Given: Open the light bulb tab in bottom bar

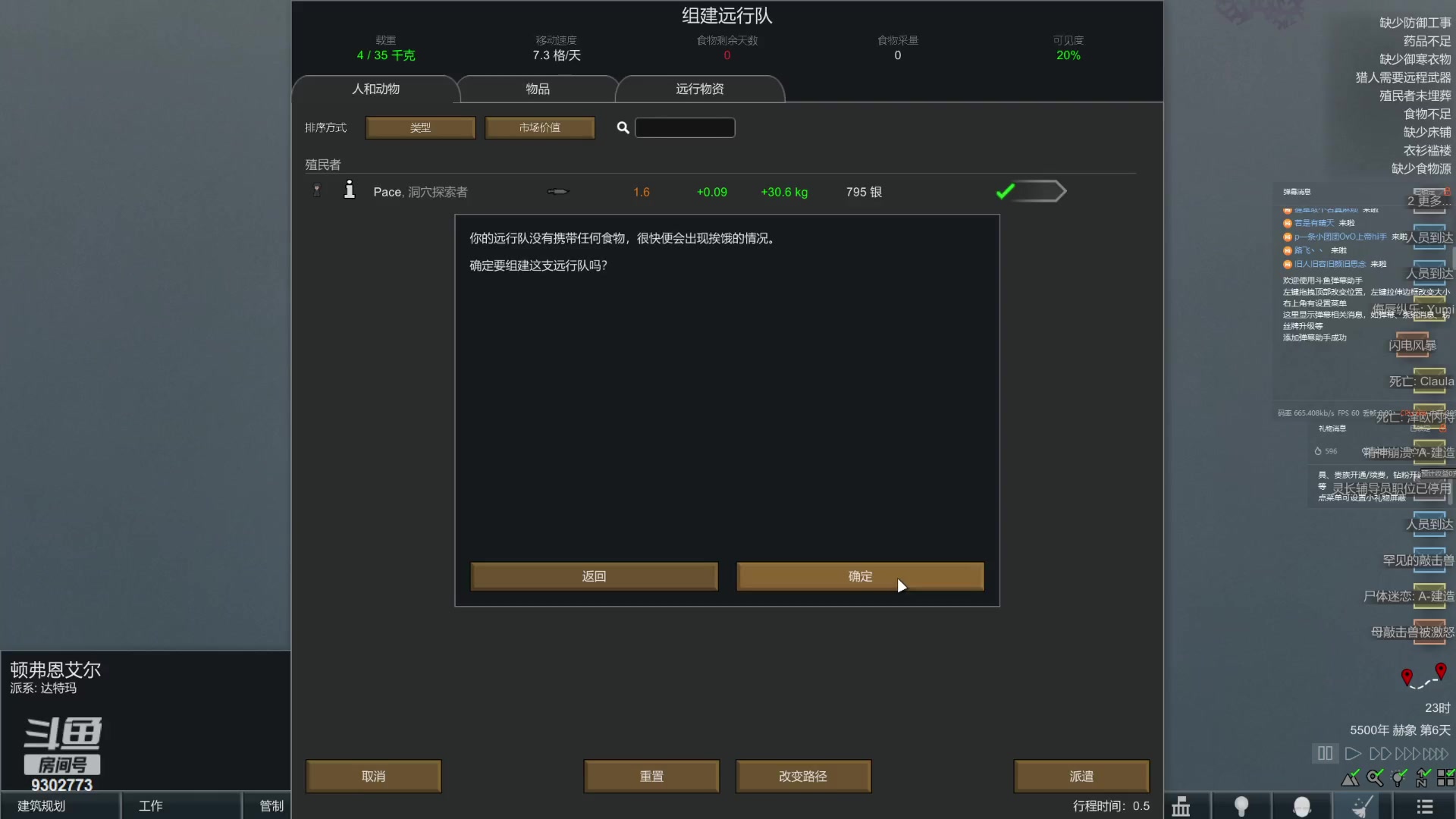Looking at the screenshot, I should (x=1241, y=806).
